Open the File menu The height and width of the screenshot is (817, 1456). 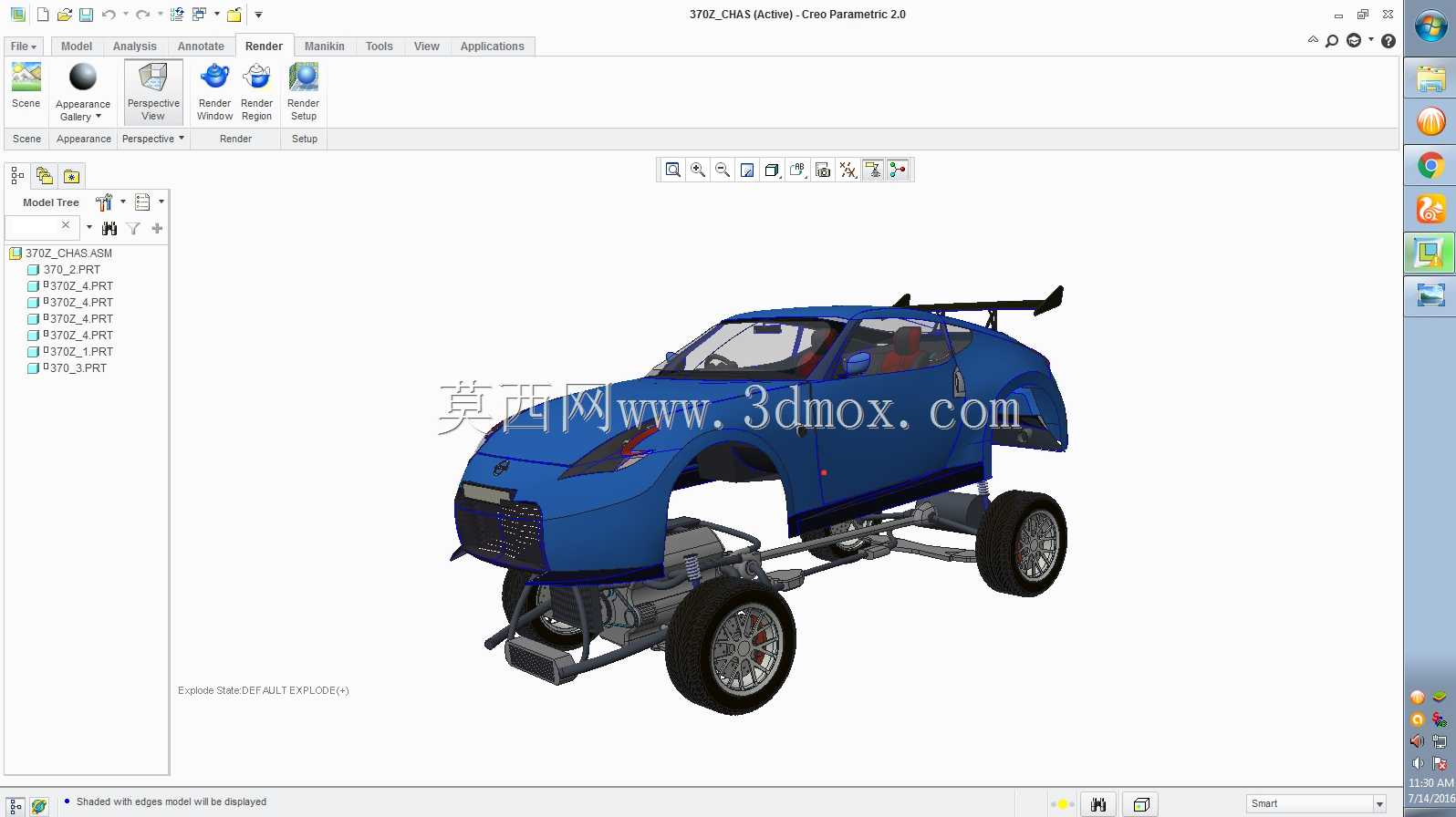point(24,47)
